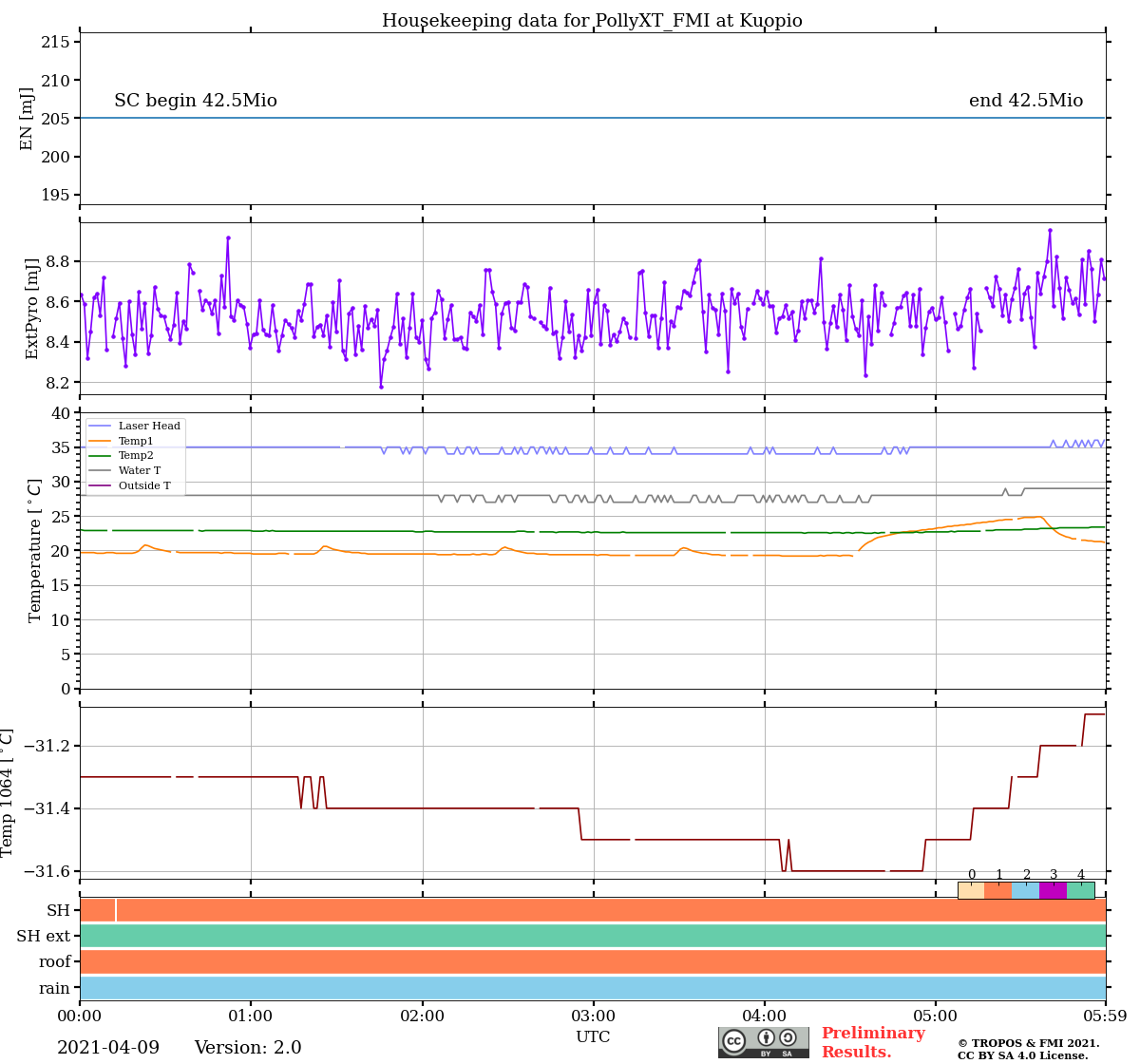Click the date 2021-04-09
The image size is (1140, 1064).
[x=108, y=1048]
